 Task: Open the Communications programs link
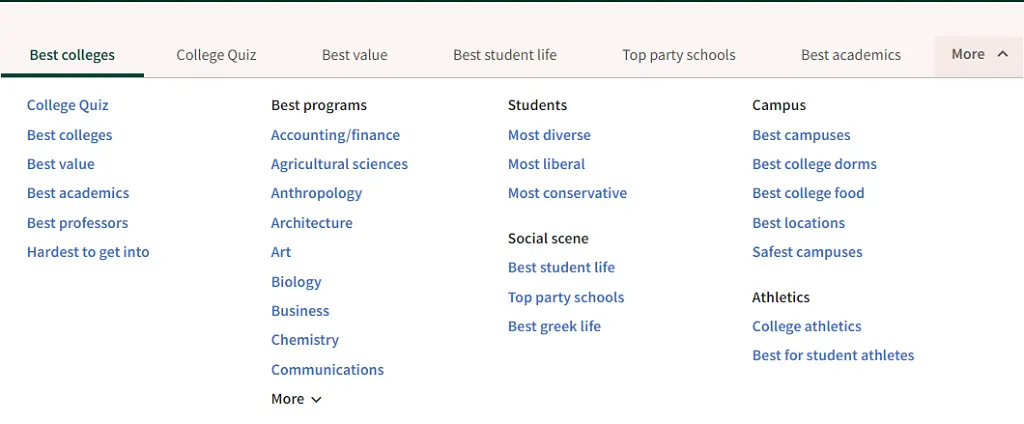(327, 370)
